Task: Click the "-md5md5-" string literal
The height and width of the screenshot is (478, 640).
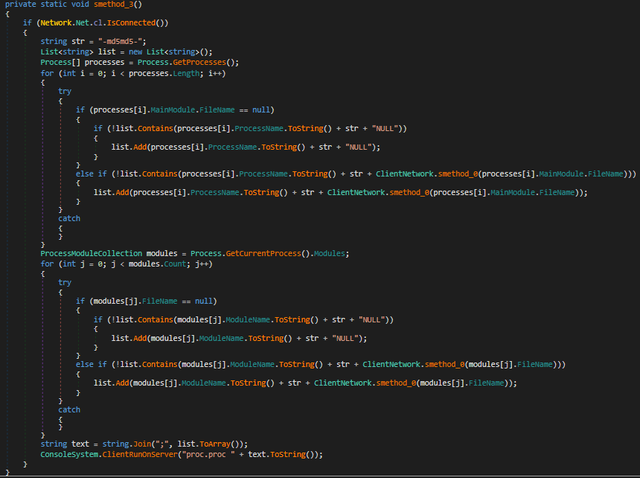Action: [x=120, y=42]
